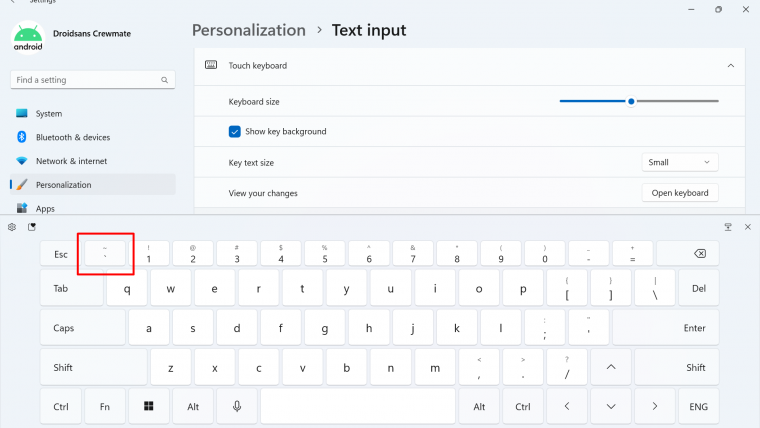Click the Keyboard size slider handle
The height and width of the screenshot is (428, 760).
click(x=631, y=101)
